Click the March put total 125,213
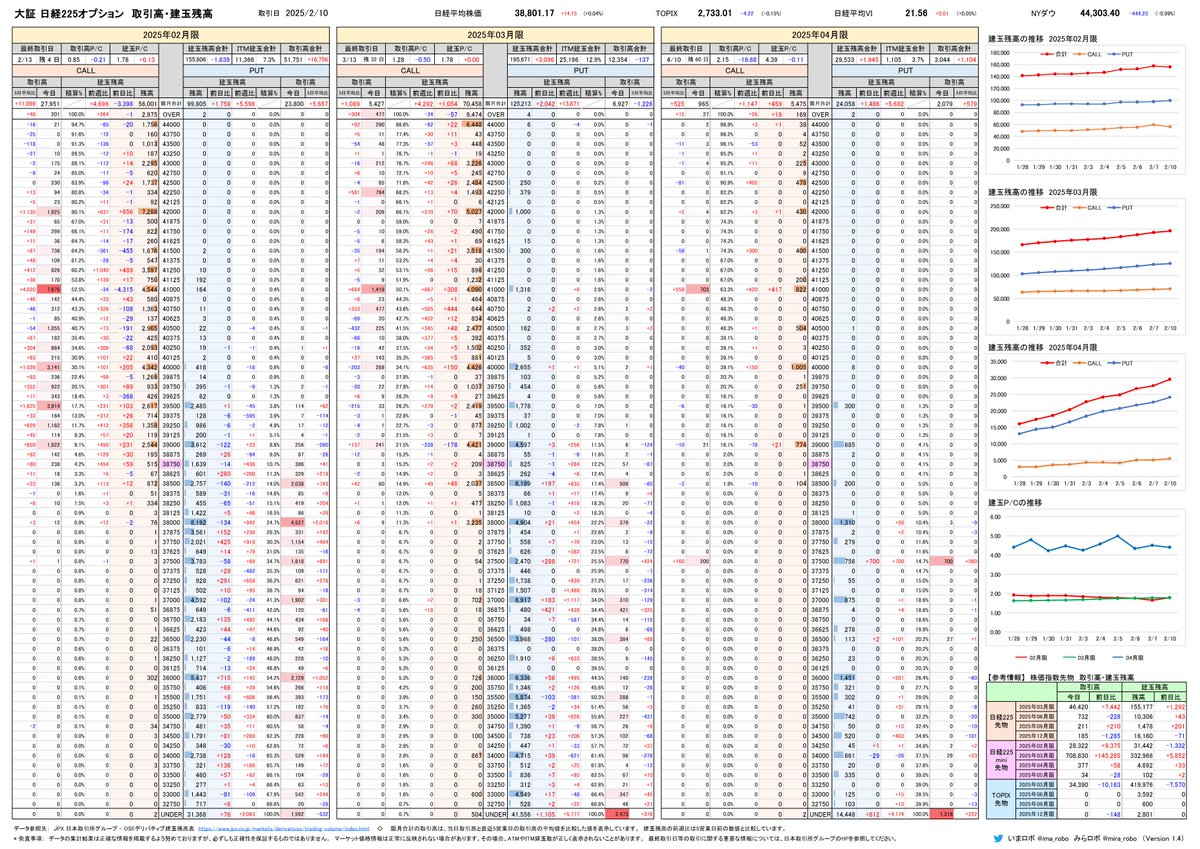The height and width of the screenshot is (849, 1200). coord(518,103)
